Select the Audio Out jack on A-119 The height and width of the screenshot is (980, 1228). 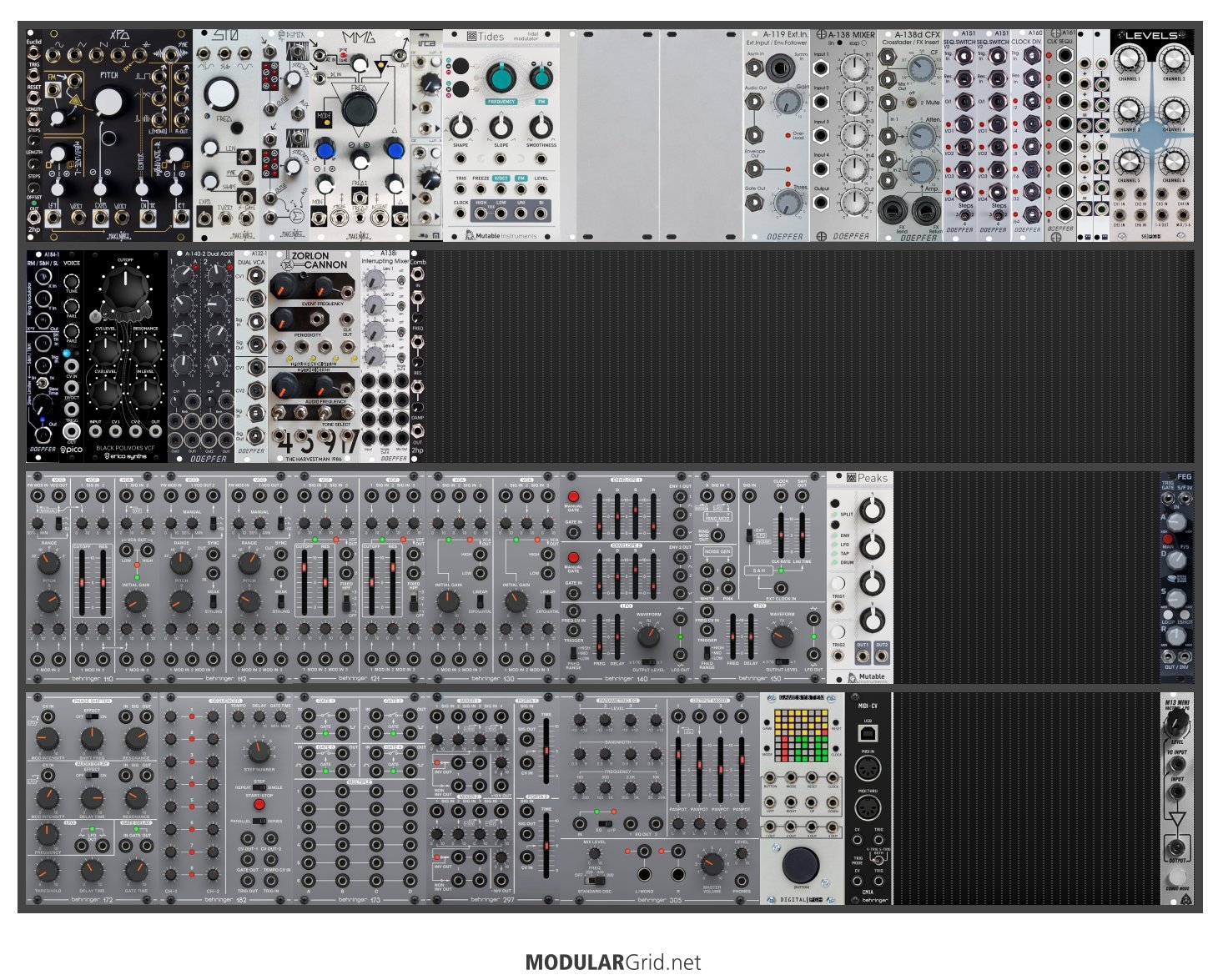tap(753, 102)
